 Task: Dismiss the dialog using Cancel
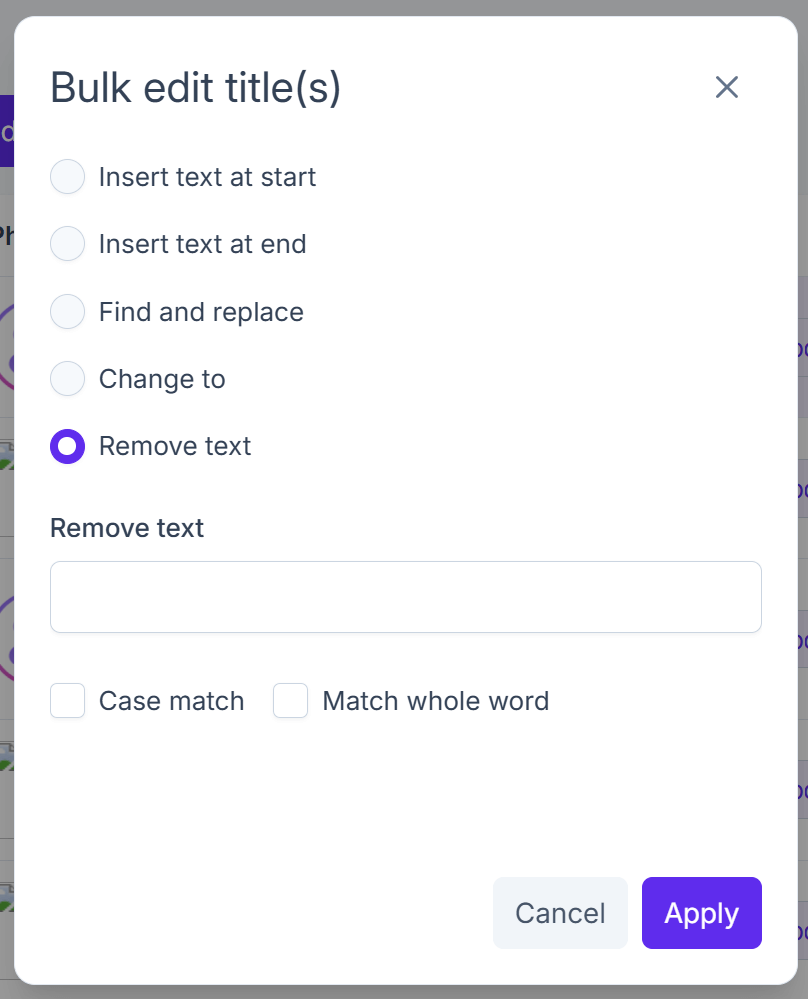click(560, 912)
